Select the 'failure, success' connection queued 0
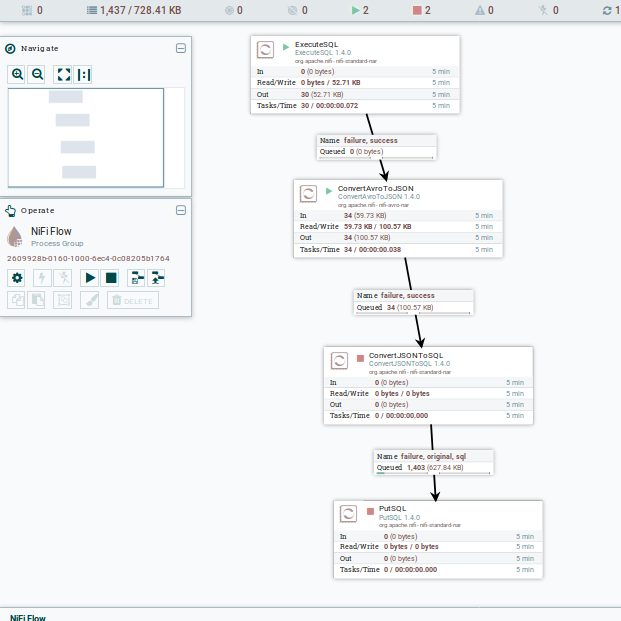The image size is (621, 621). tap(377, 147)
